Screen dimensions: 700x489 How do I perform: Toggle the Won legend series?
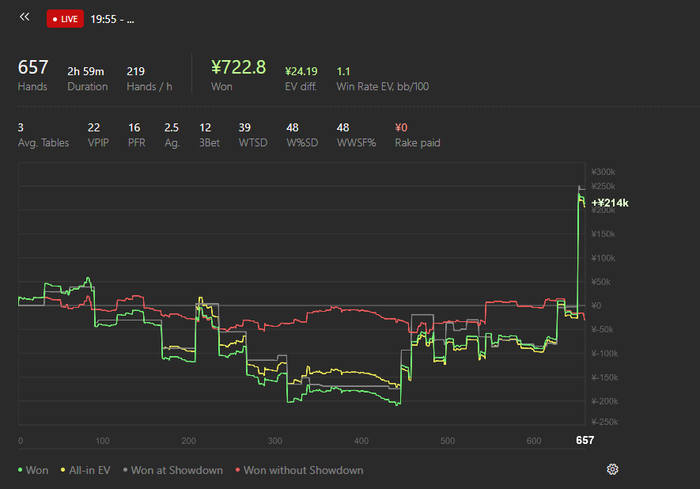pyautogui.click(x=33, y=470)
